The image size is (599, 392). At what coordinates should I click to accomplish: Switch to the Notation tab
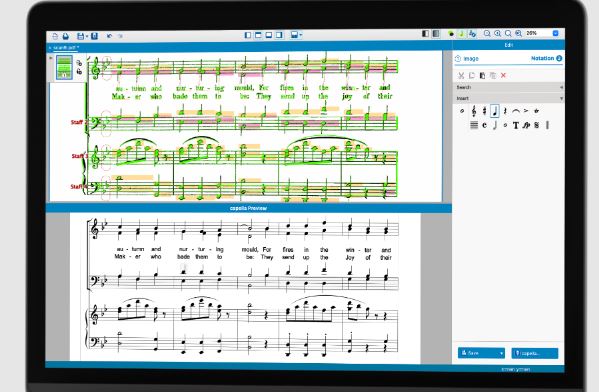pyautogui.click(x=546, y=58)
